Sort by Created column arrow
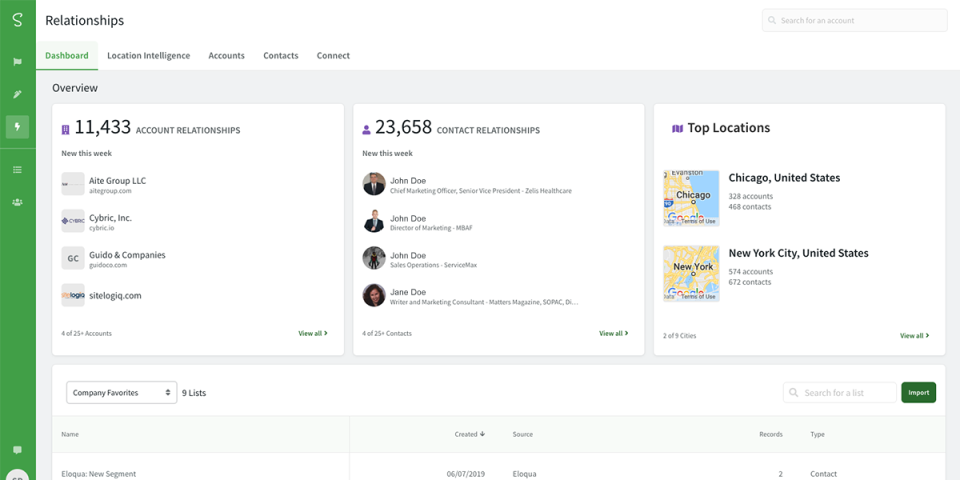960x480 pixels. pyautogui.click(x=482, y=434)
